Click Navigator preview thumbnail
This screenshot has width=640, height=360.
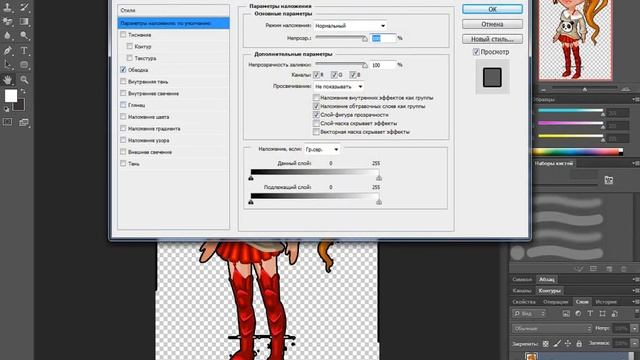click(576, 40)
